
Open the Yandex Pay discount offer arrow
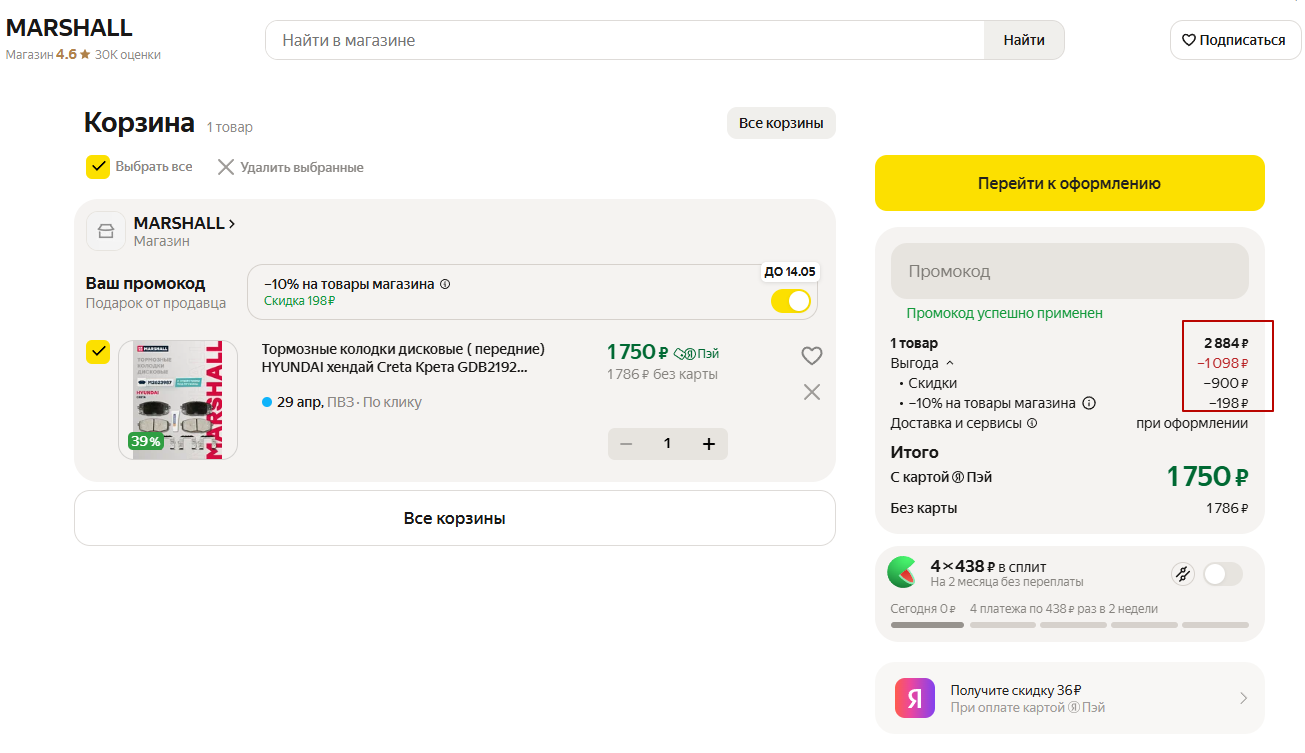coord(1243,698)
